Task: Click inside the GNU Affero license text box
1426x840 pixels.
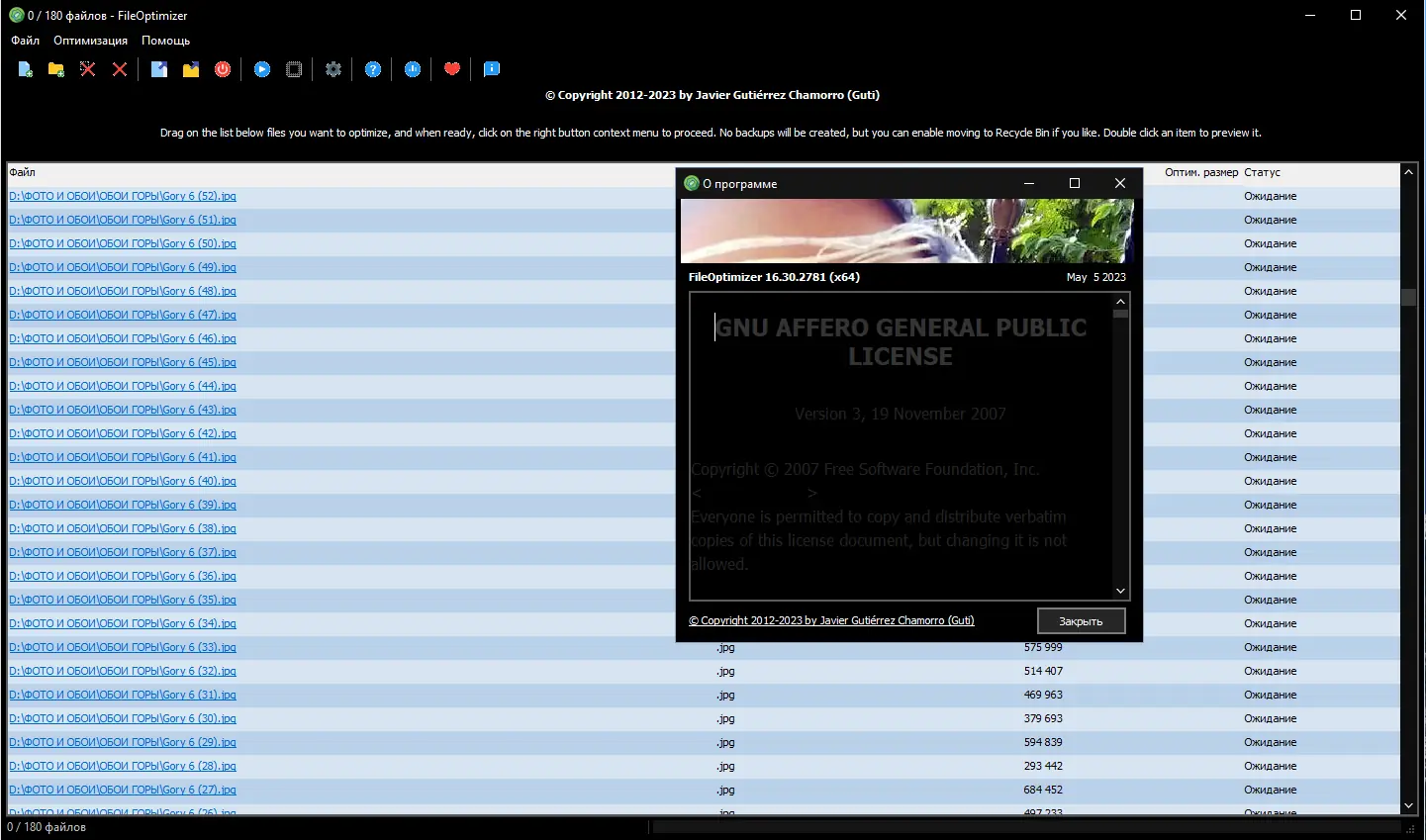Action: (x=901, y=446)
